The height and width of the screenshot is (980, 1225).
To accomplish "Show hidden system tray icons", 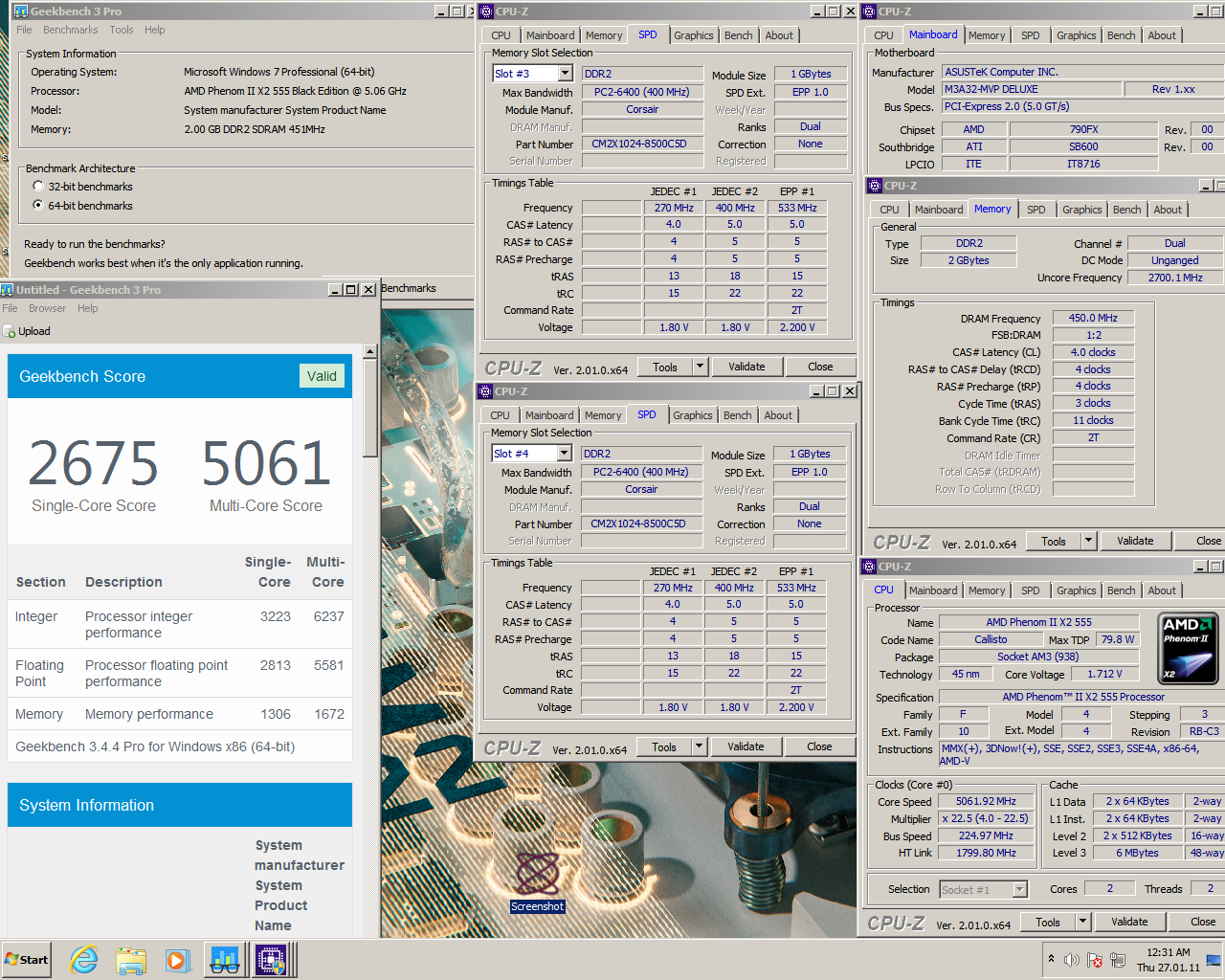I will coord(1051,959).
